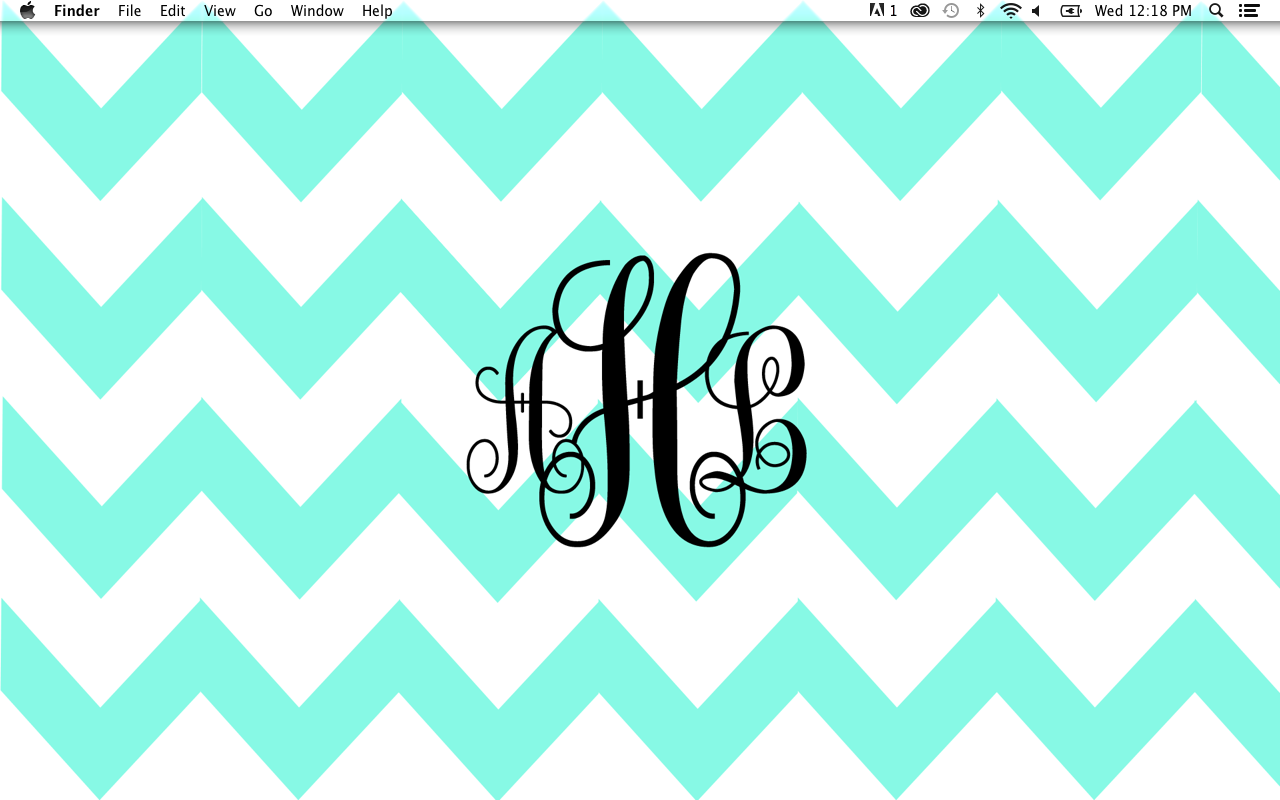This screenshot has width=1280, height=800.
Task: Open the Help menu
Action: [x=377, y=10]
